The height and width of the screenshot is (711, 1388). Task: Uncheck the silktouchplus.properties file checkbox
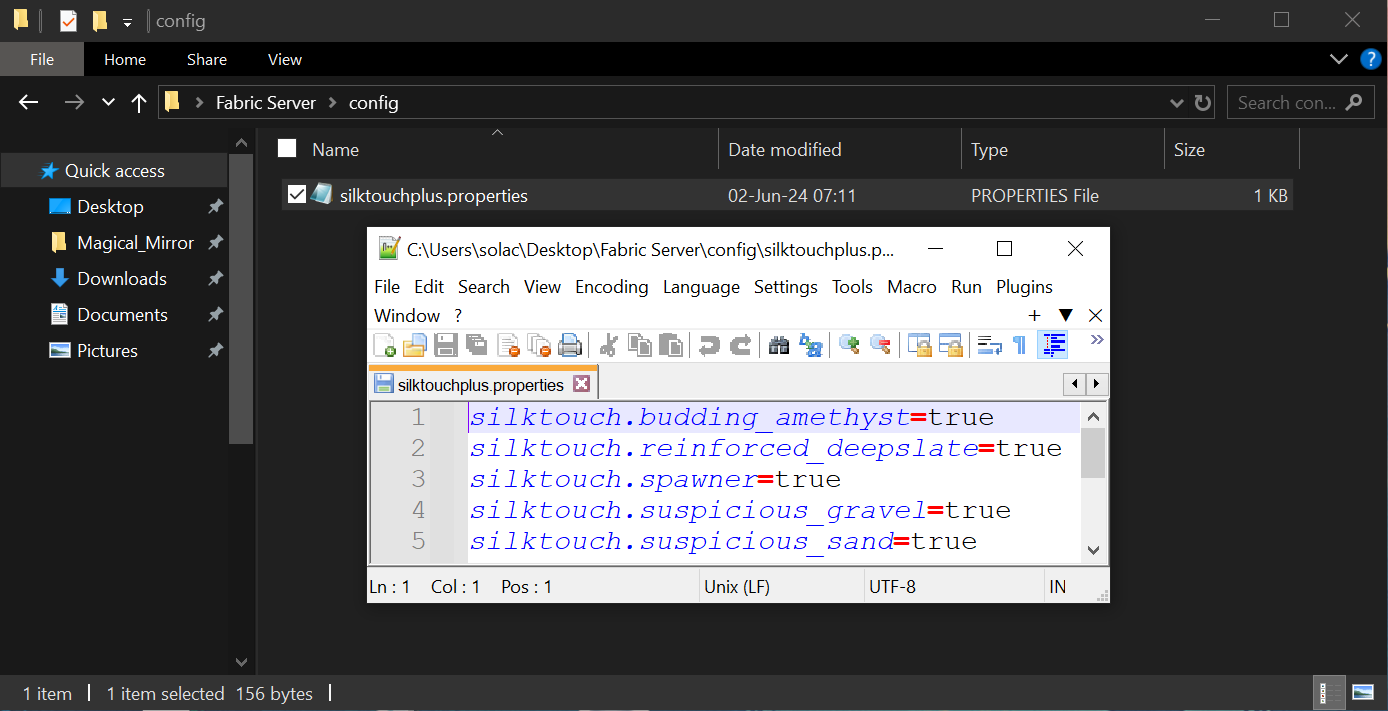point(296,195)
